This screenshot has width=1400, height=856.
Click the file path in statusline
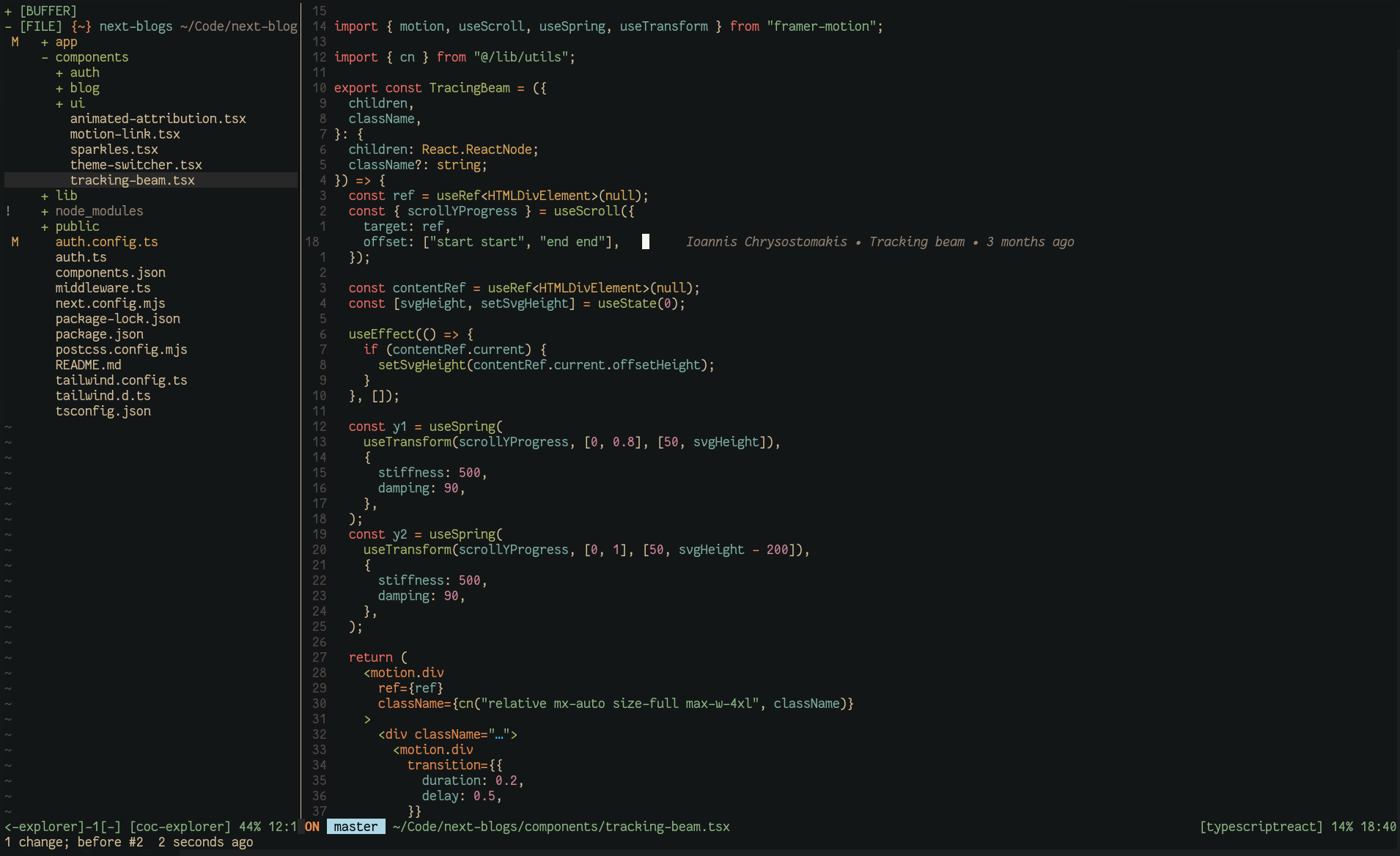point(561,827)
